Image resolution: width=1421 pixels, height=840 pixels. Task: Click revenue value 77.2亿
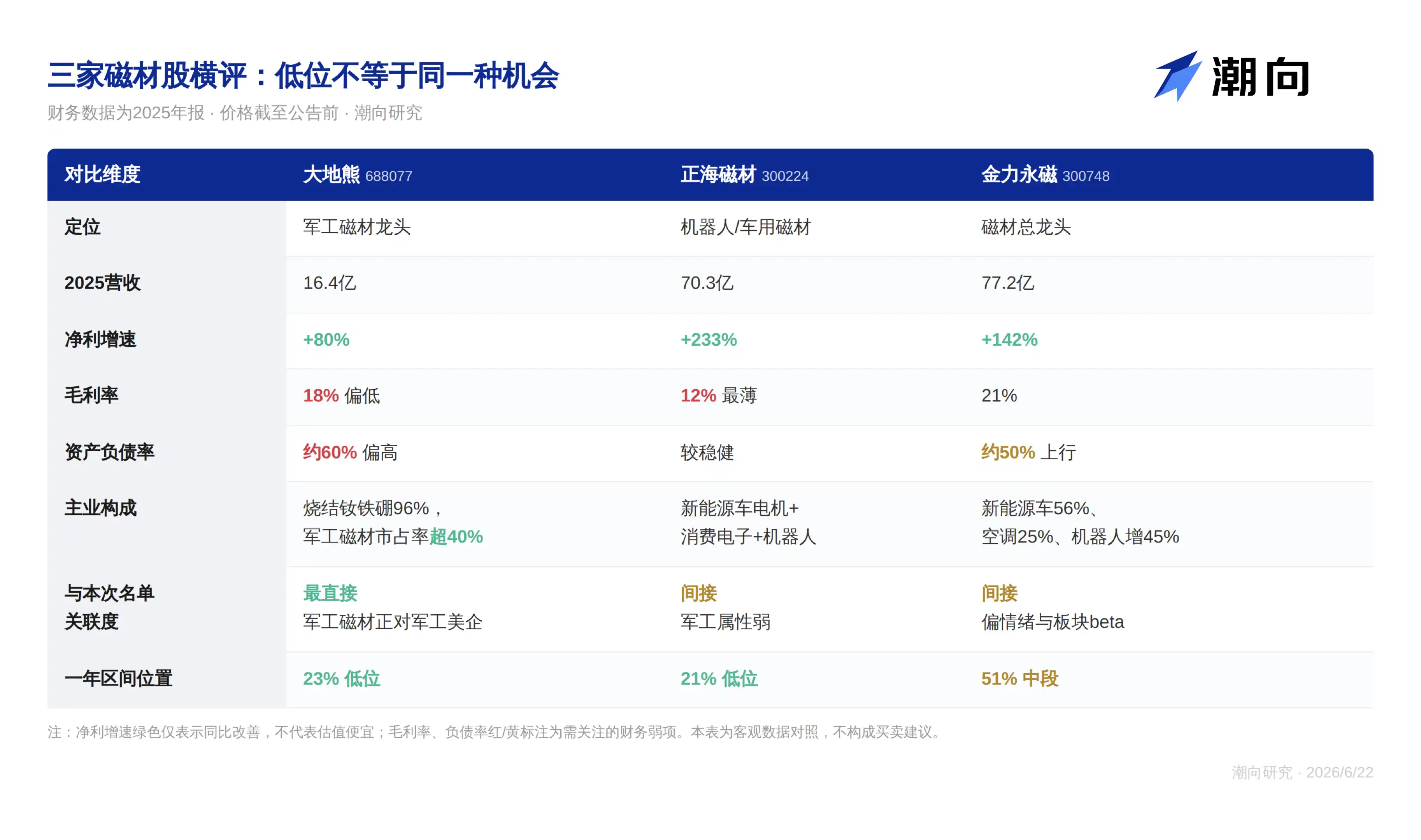click(x=1007, y=283)
